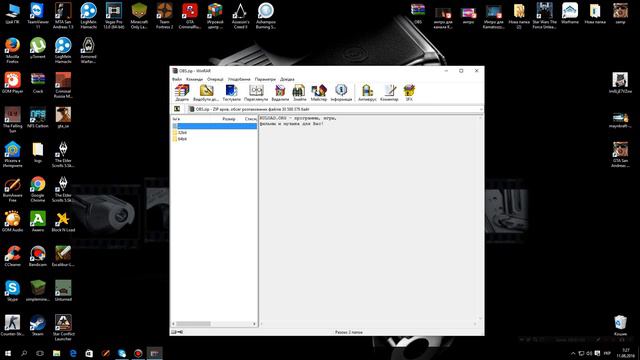This screenshot has height=360, width=640.
Task: Click the SFX toolbar icon
Action: click(409, 93)
